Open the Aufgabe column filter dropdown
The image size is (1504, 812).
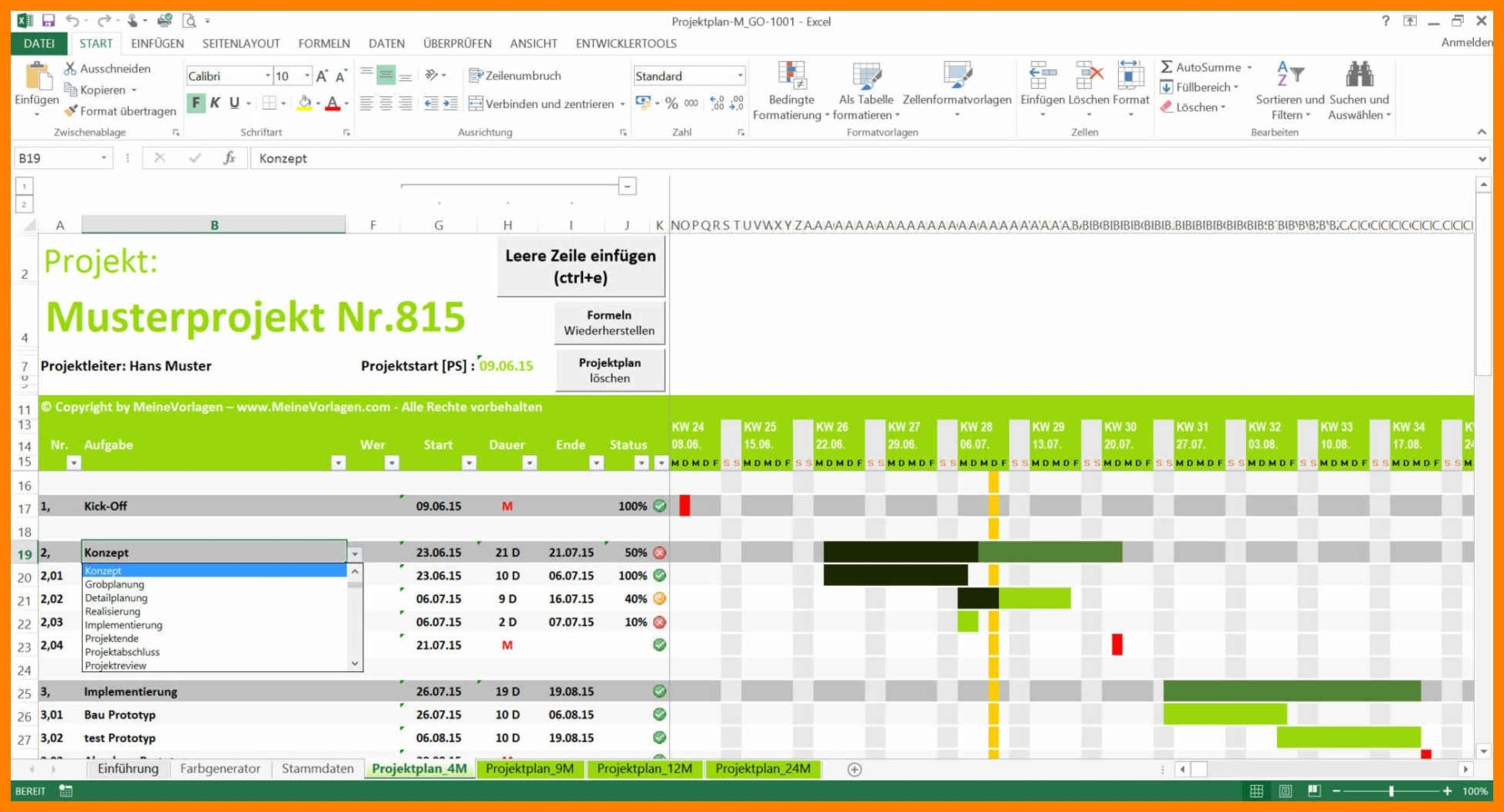coord(339,462)
